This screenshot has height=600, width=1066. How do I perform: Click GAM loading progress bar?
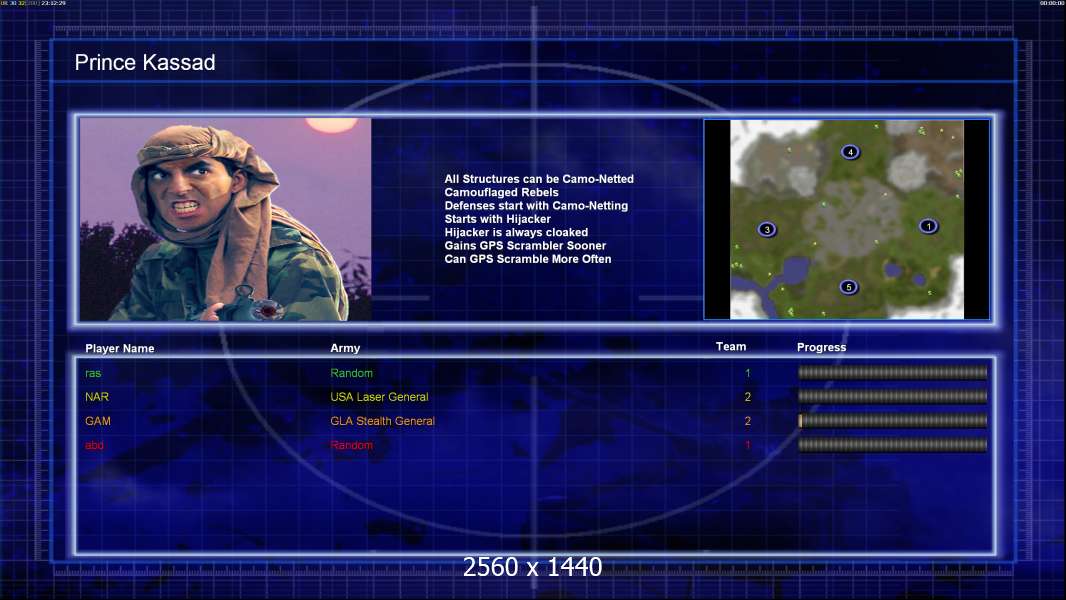tap(892, 421)
